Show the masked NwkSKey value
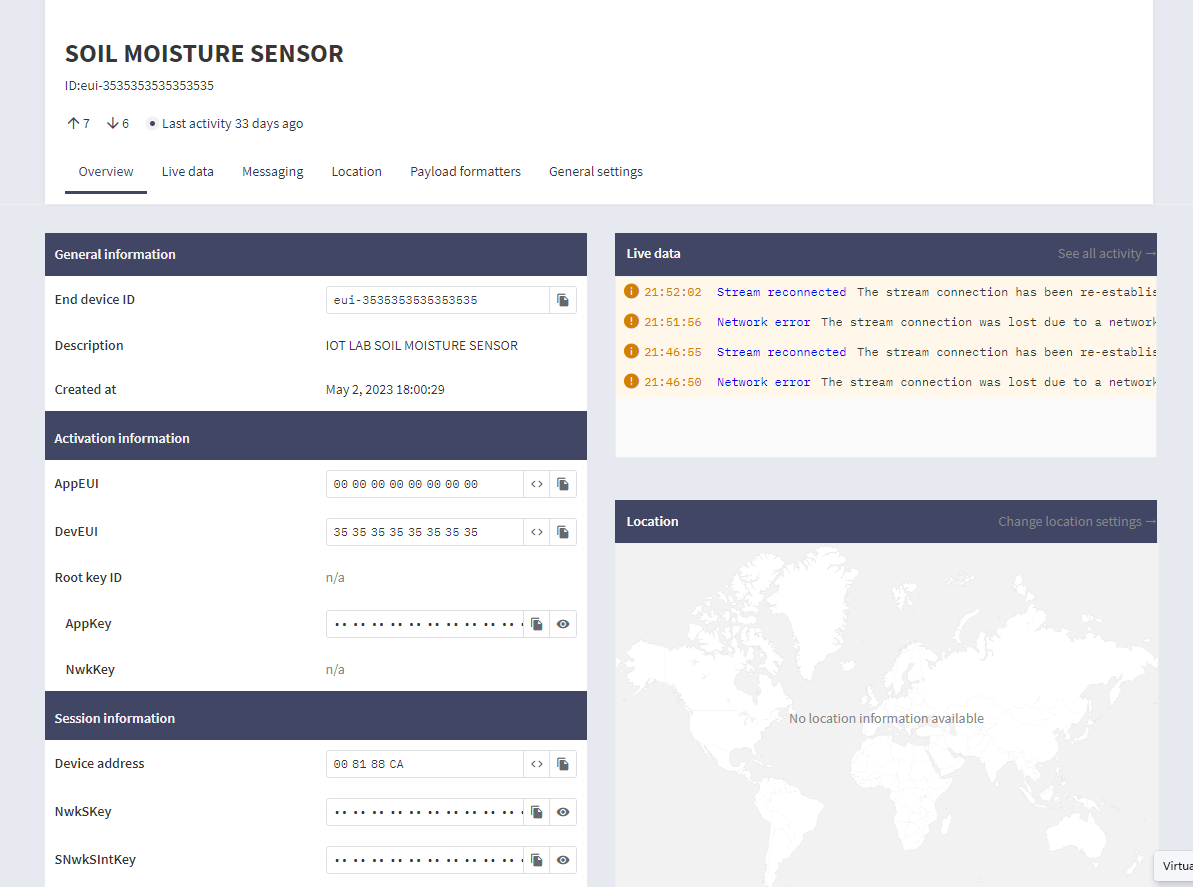This screenshot has height=887, width=1193. tap(563, 811)
